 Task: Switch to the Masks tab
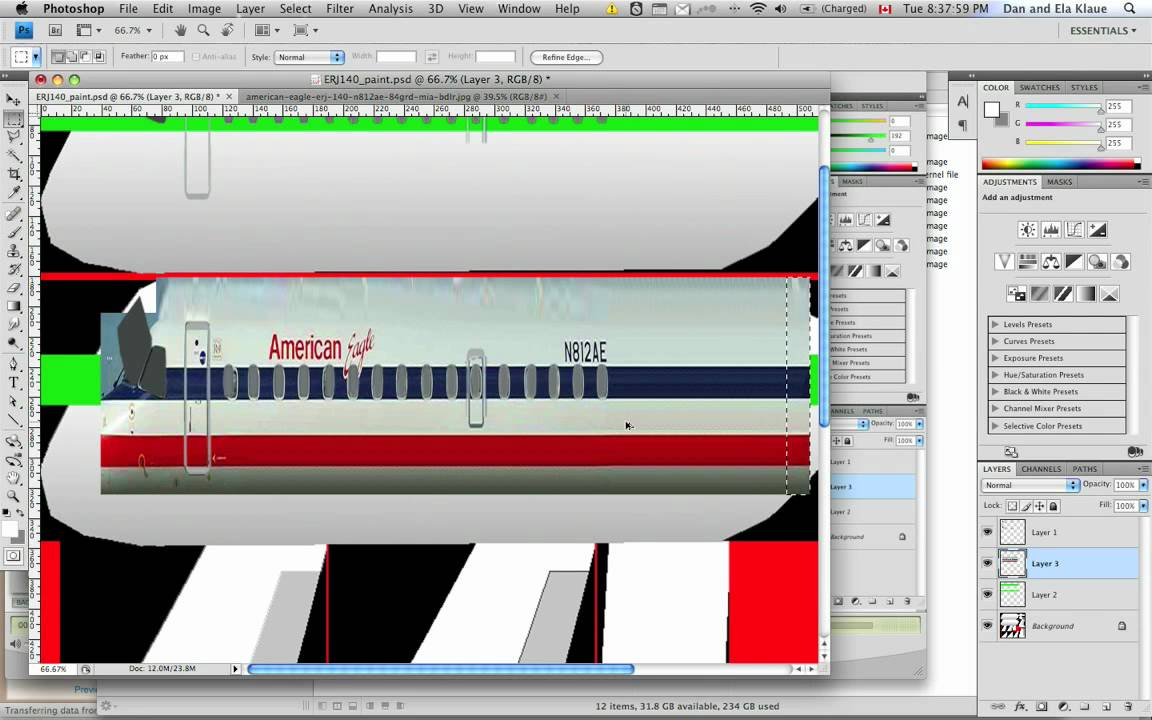tap(1059, 182)
